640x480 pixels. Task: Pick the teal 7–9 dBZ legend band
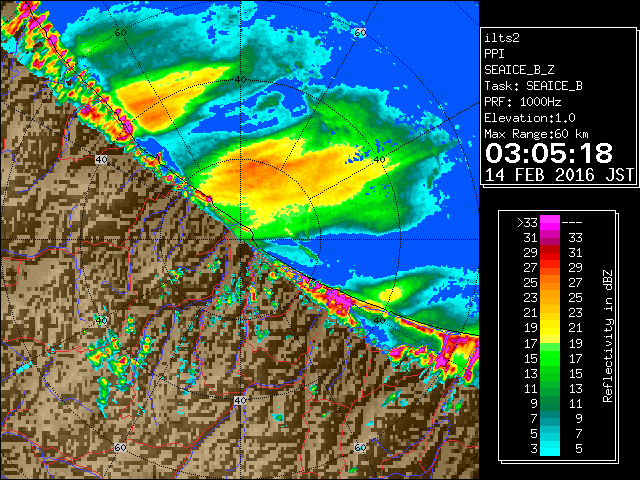click(x=550, y=418)
